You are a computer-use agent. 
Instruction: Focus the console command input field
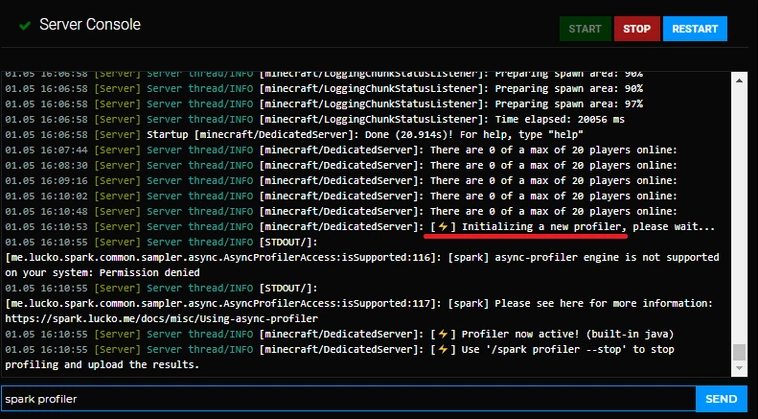[348, 399]
